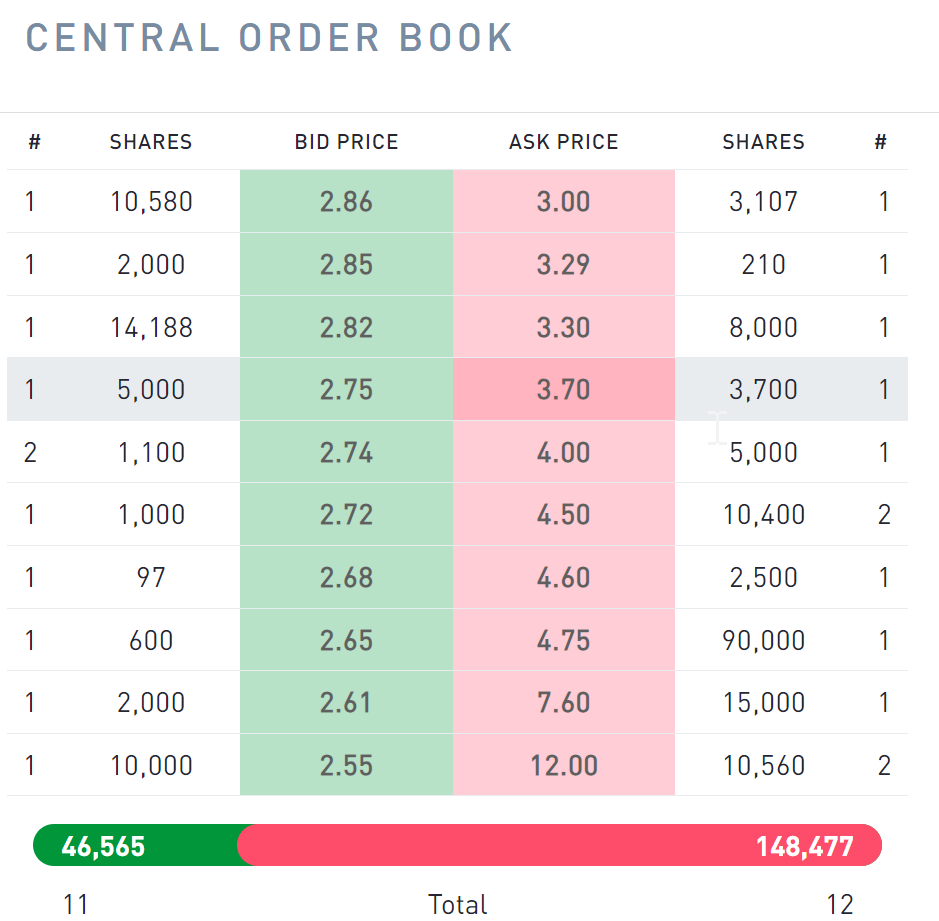This screenshot has height=921, width=939.
Task: Click the 10,580 shares bid cell
Action: [151, 202]
